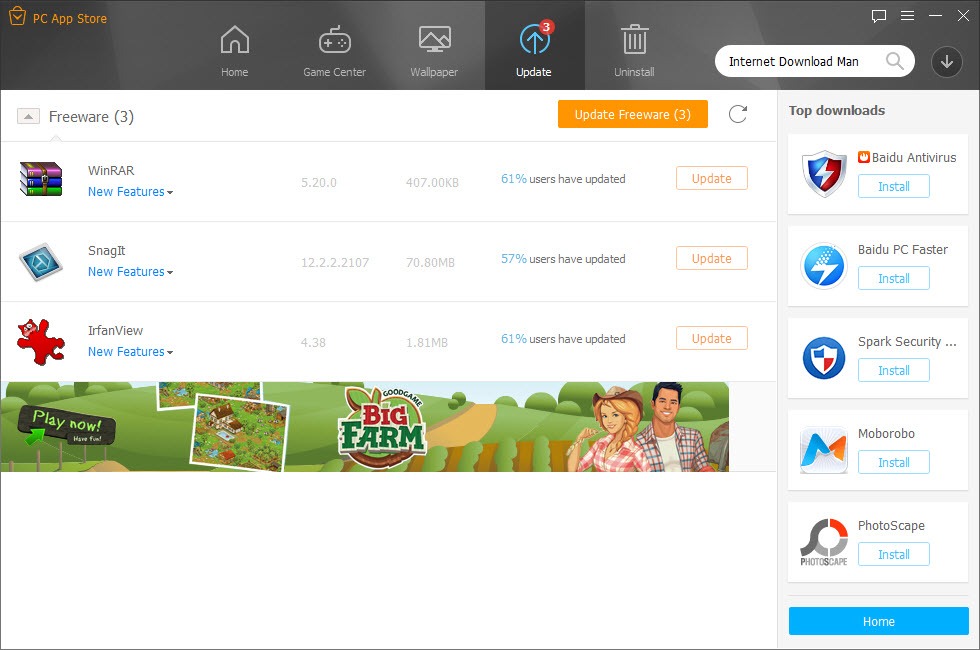
Task: Click the Top downloads heading
Action: click(x=837, y=111)
